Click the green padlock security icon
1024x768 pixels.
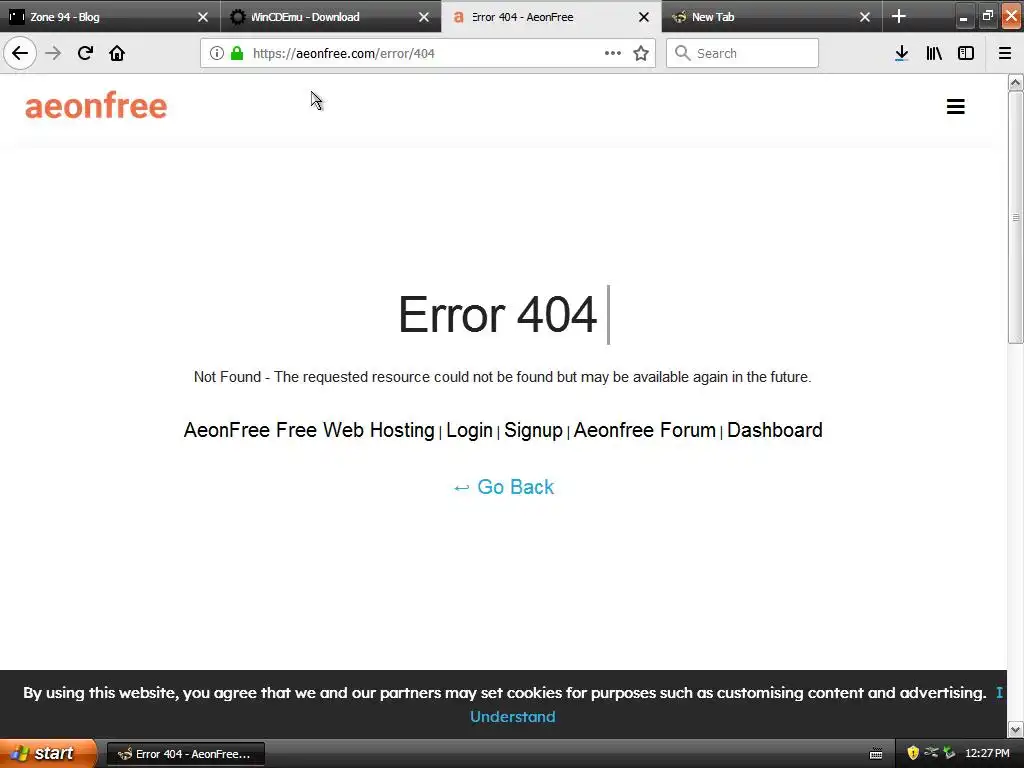(x=237, y=54)
